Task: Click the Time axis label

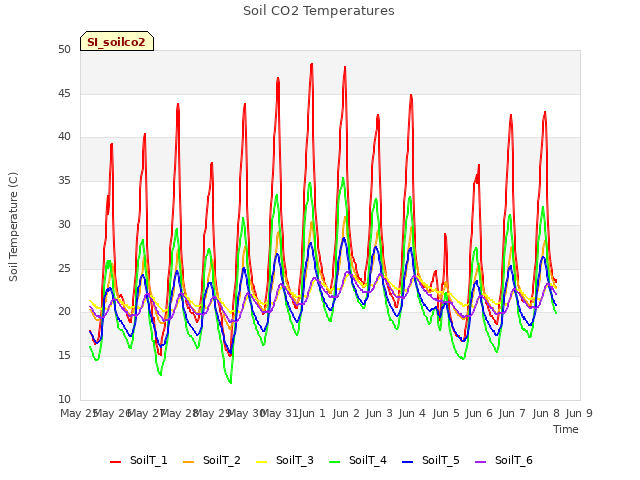Action: coord(566,429)
